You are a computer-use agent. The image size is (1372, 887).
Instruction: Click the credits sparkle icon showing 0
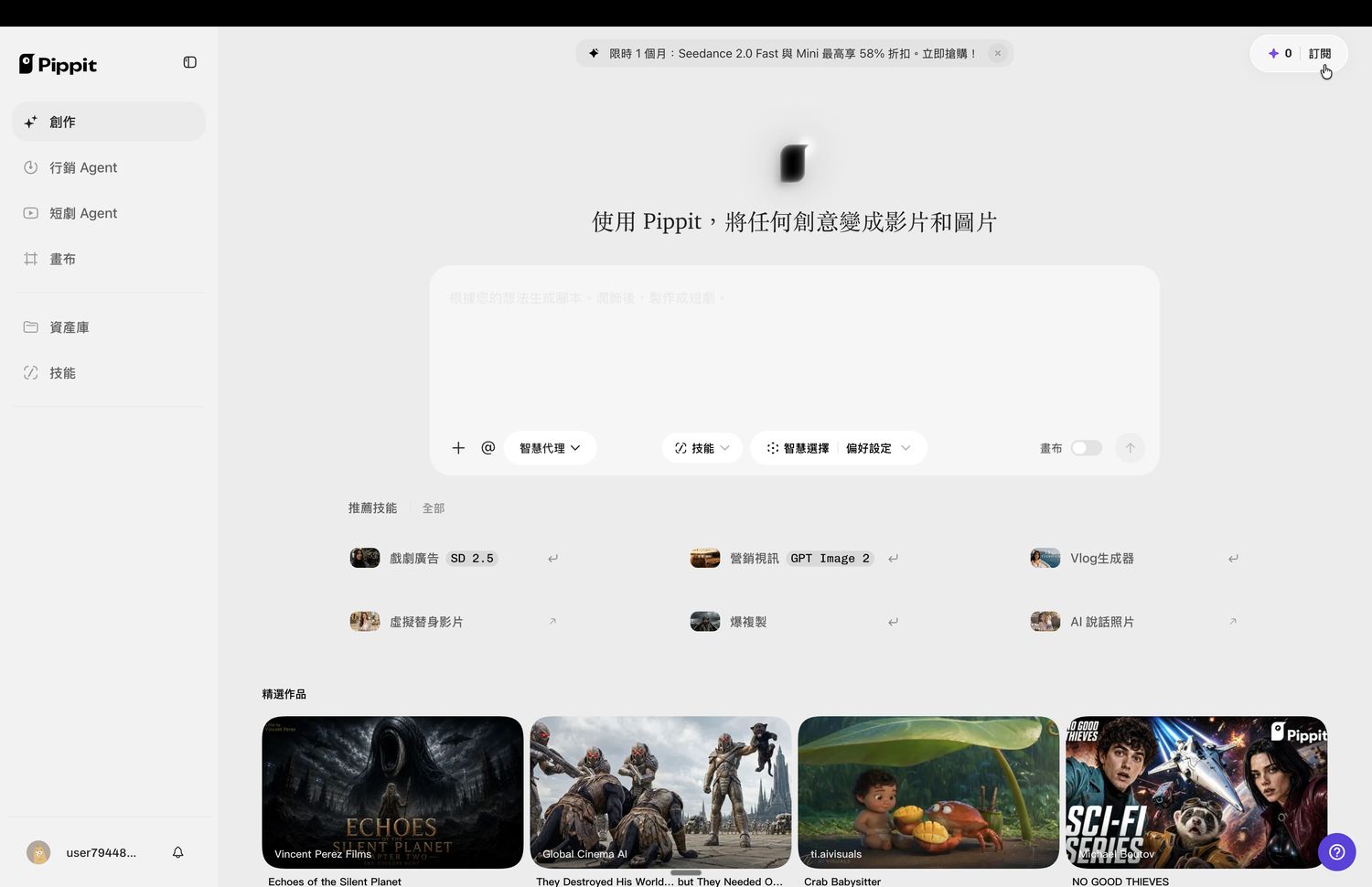click(x=1273, y=53)
